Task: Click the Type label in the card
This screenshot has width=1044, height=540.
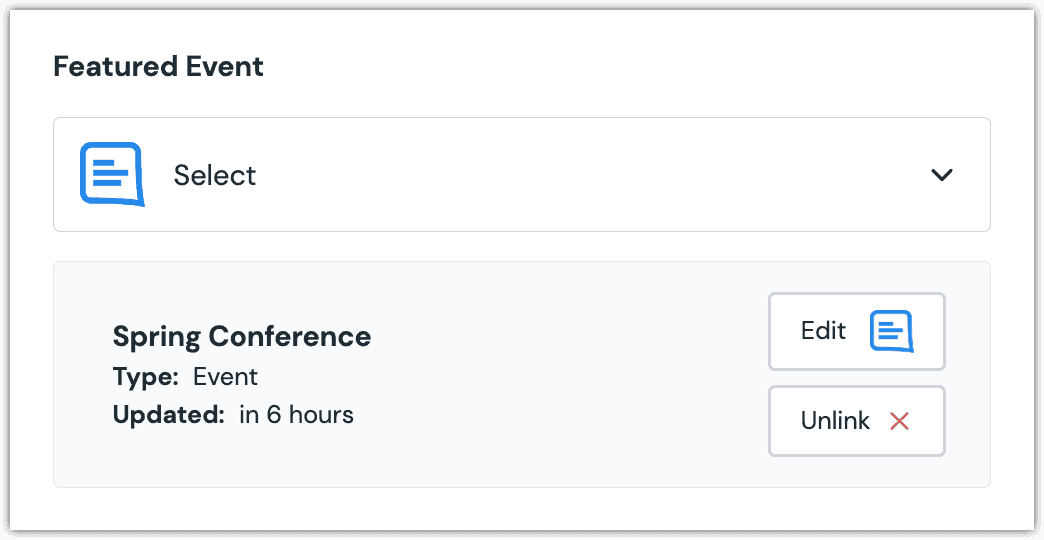Action: (x=146, y=378)
